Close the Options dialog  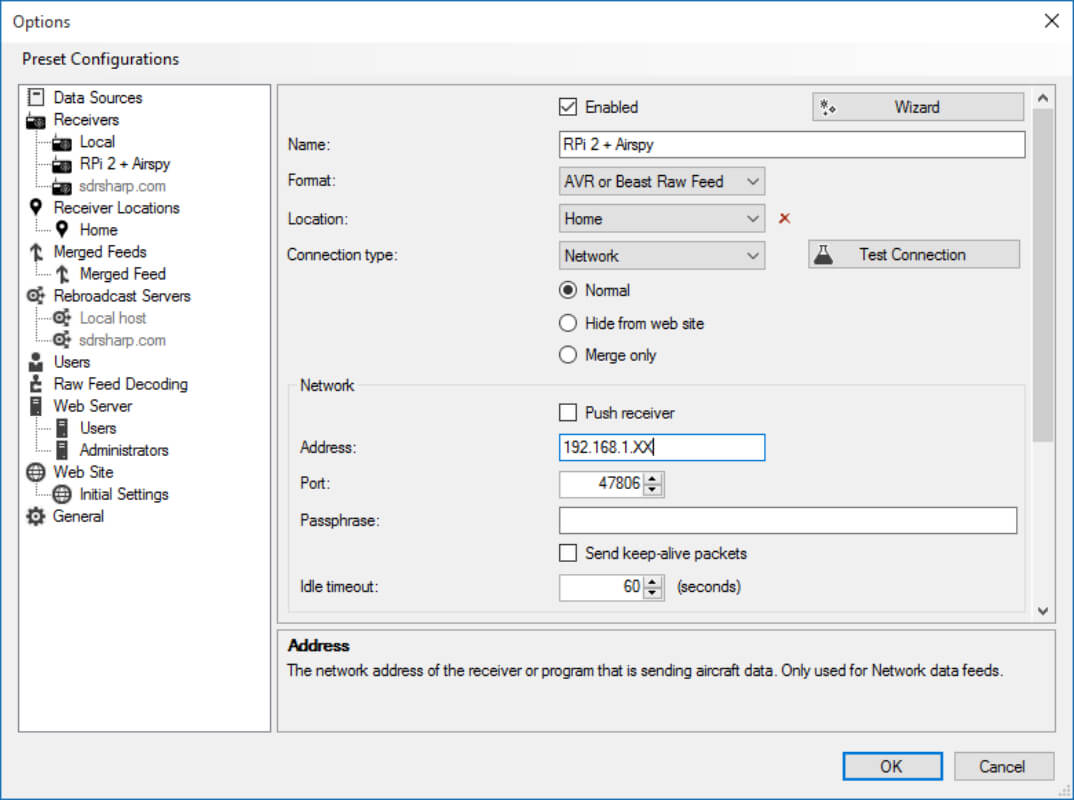tap(1051, 21)
